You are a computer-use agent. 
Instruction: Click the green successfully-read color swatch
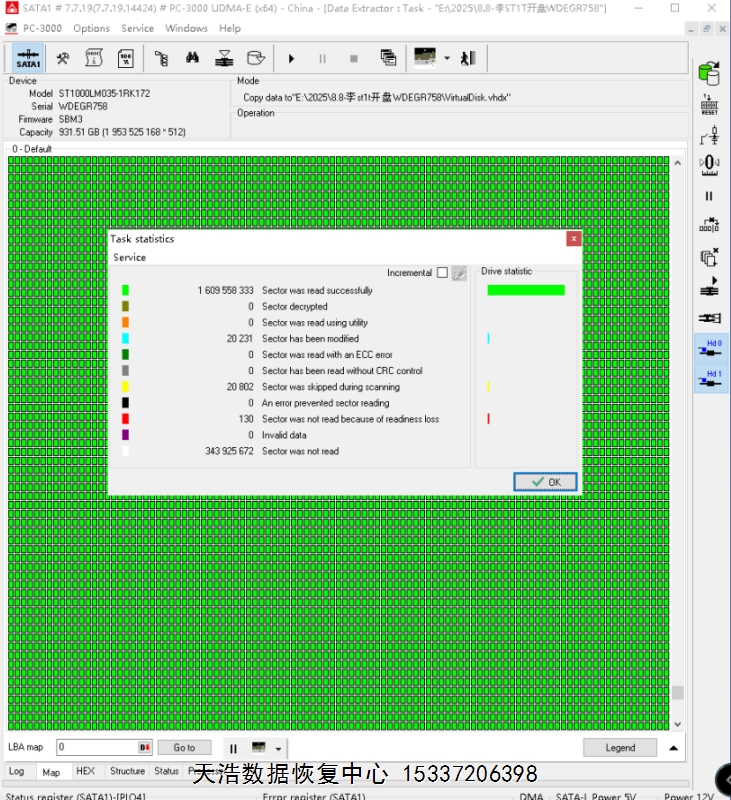coord(125,290)
